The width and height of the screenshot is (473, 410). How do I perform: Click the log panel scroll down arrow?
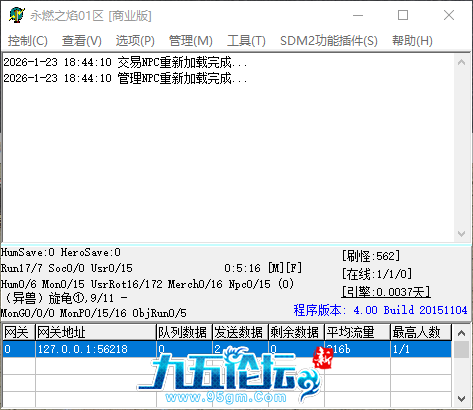[x=462, y=234]
